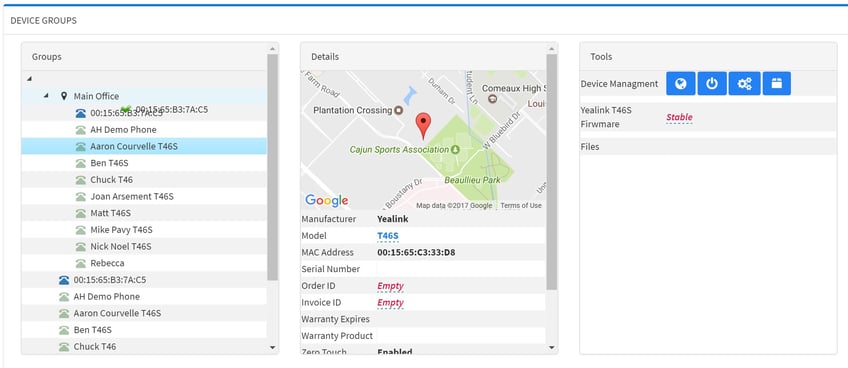Screen dimensions: 848x368
Task: Select Nick Noel T46S device
Action: point(121,247)
